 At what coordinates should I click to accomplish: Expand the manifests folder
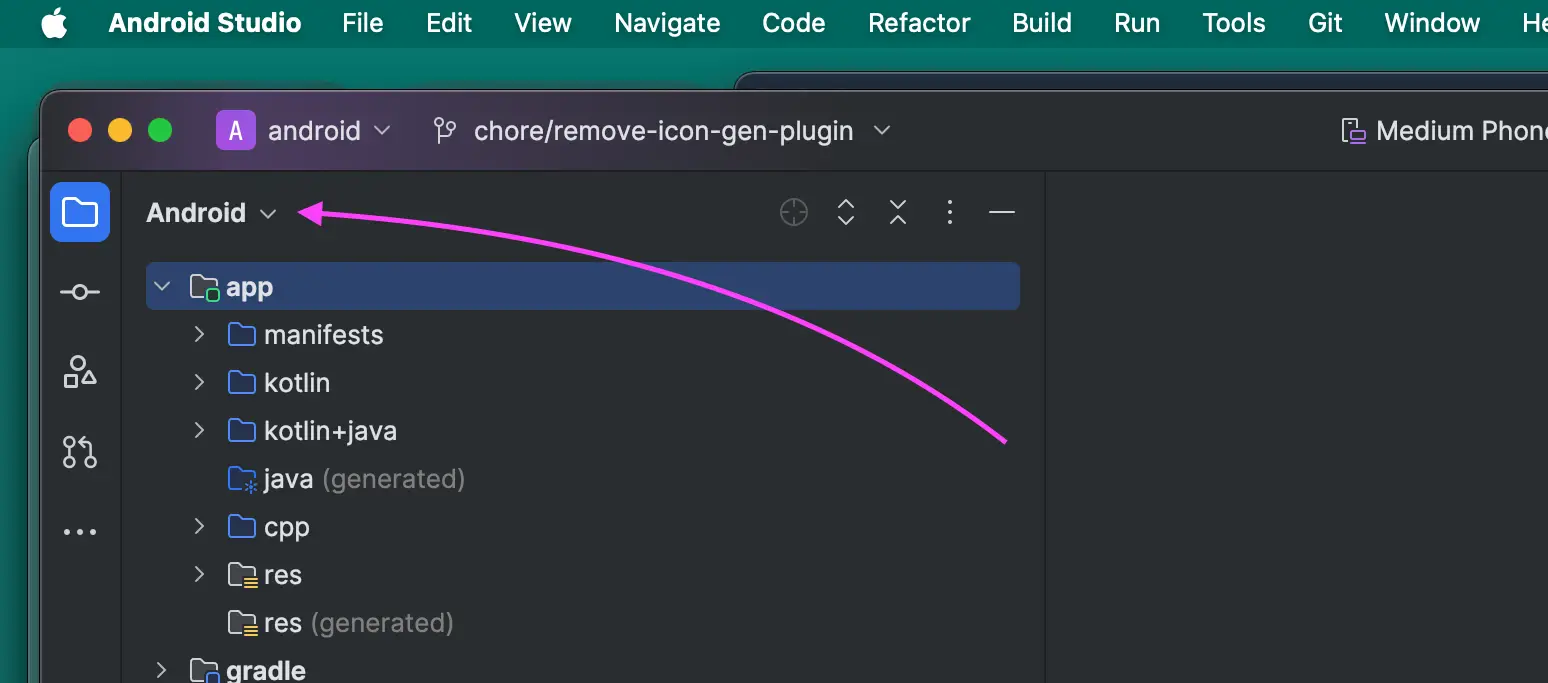199,334
